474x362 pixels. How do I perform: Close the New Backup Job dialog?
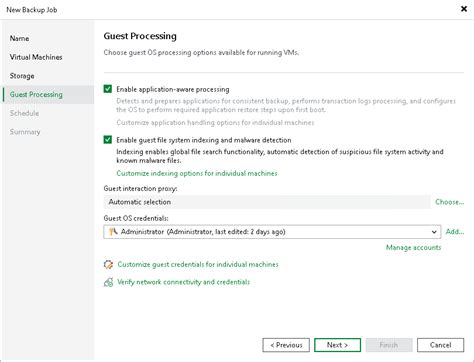point(464,9)
